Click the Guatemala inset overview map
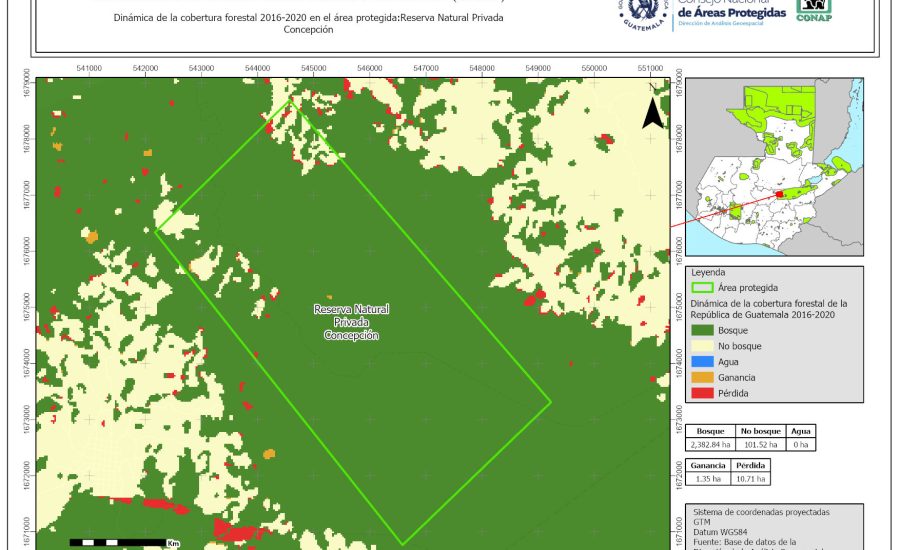This screenshot has width=900, height=550. click(783, 168)
